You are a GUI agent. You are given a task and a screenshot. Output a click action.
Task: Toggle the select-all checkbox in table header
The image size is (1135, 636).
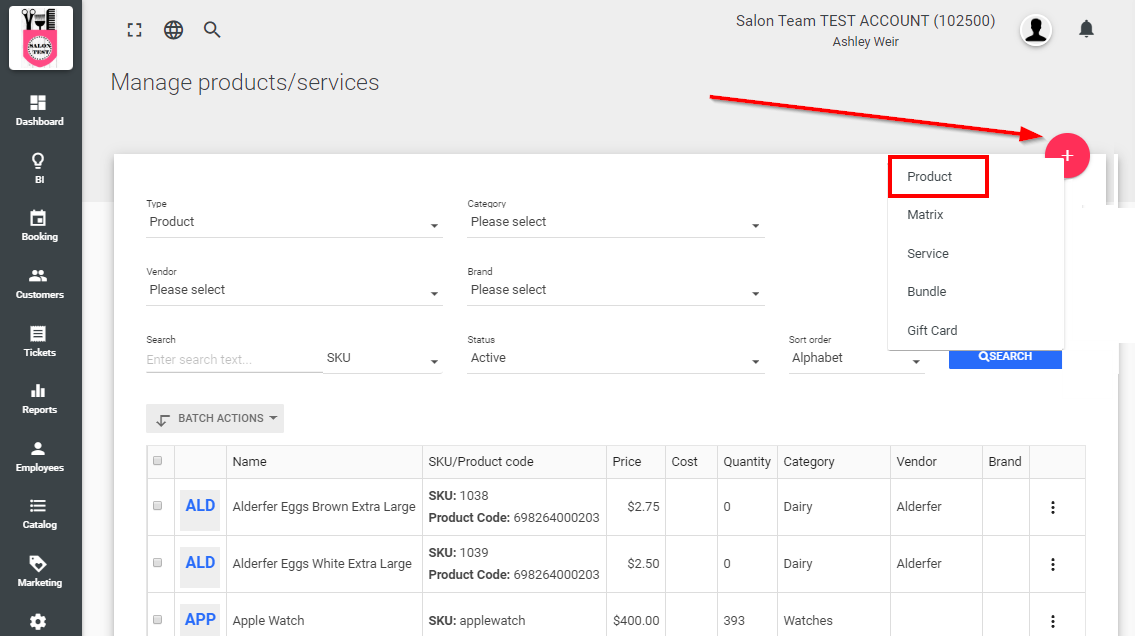[157, 461]
